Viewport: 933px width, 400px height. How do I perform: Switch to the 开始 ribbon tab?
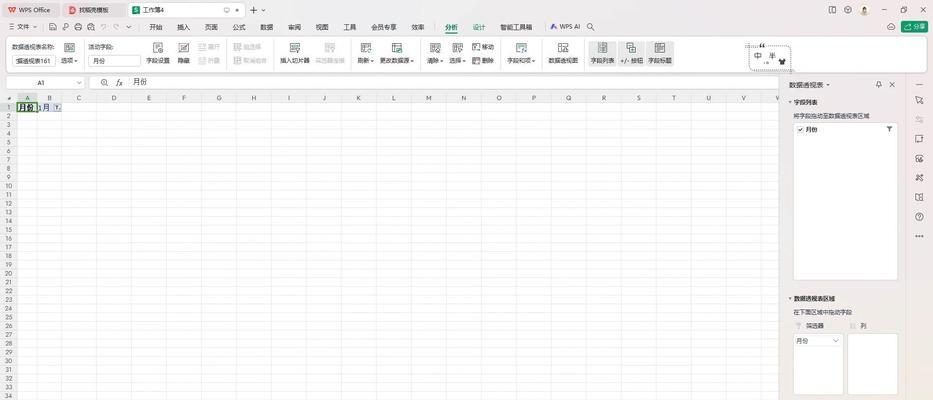tap(156, 27)
